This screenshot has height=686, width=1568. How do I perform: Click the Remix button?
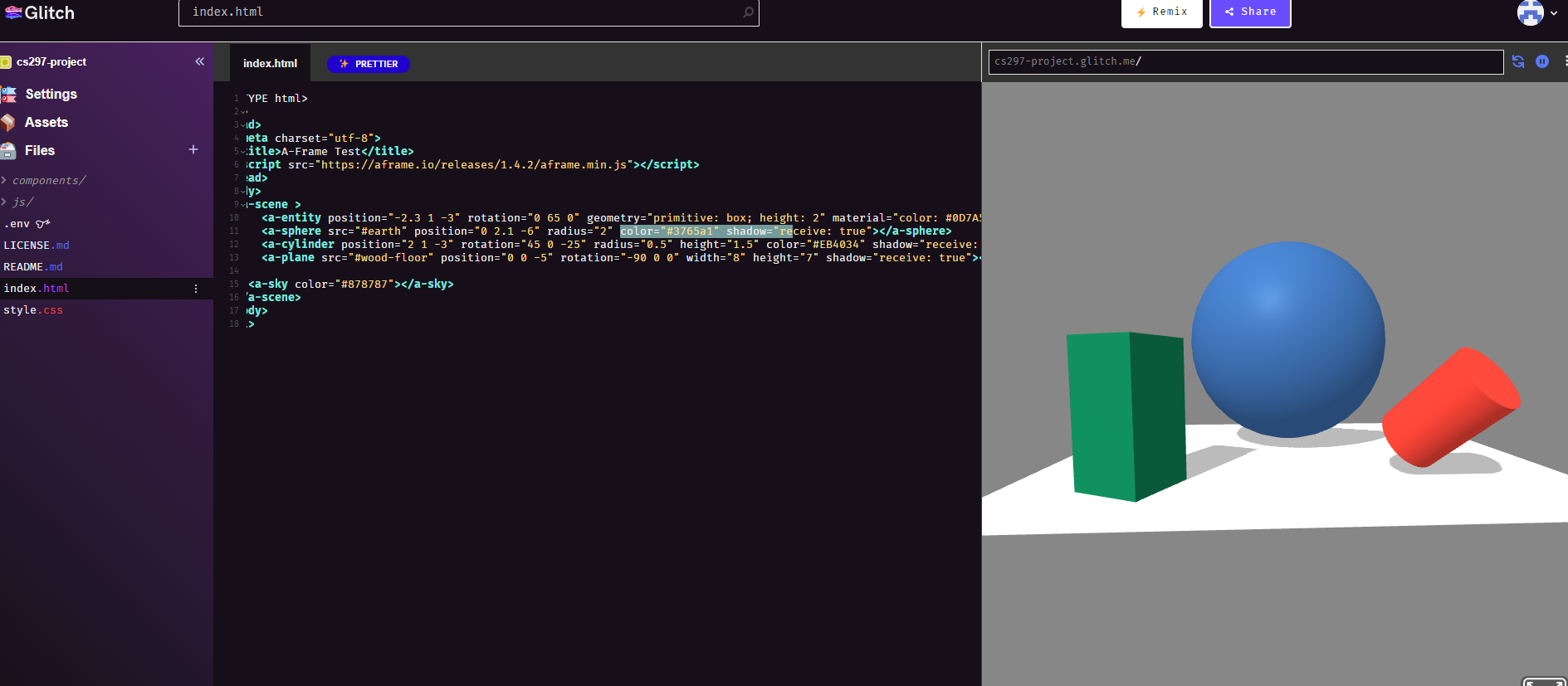[1161, 12]
